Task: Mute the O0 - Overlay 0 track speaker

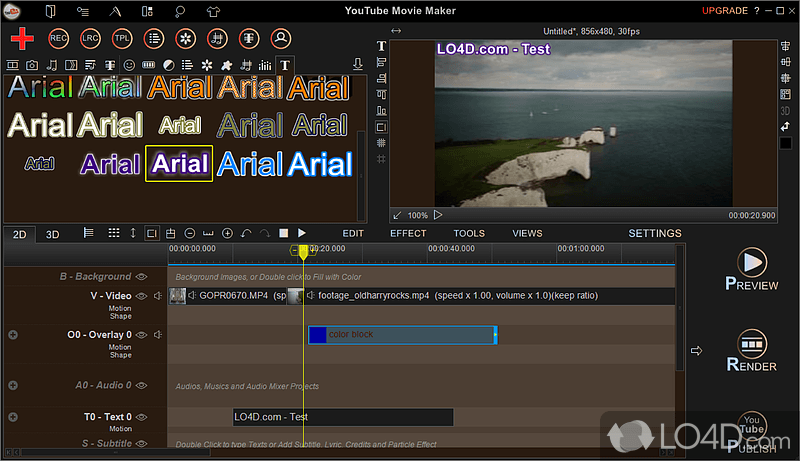Action: click(157, 335)
